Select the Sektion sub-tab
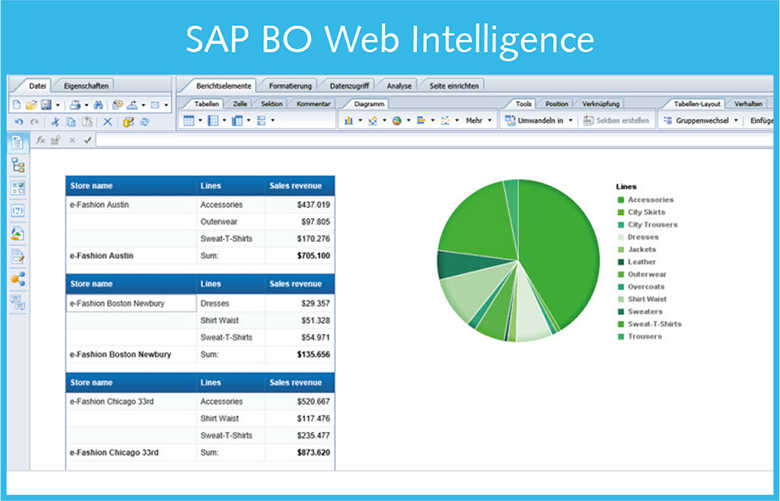 click(x=272, y=103)
